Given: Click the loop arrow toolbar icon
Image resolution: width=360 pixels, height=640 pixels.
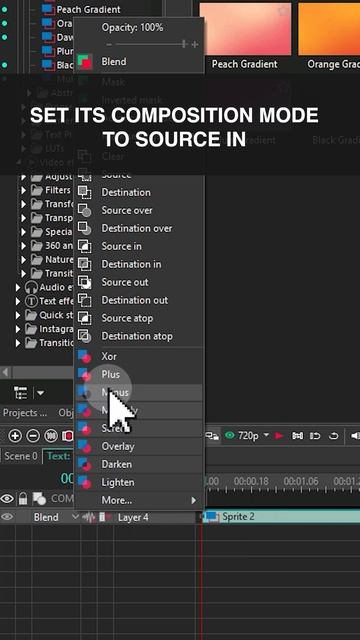Looking at the screenshot, I should point(333,436).
